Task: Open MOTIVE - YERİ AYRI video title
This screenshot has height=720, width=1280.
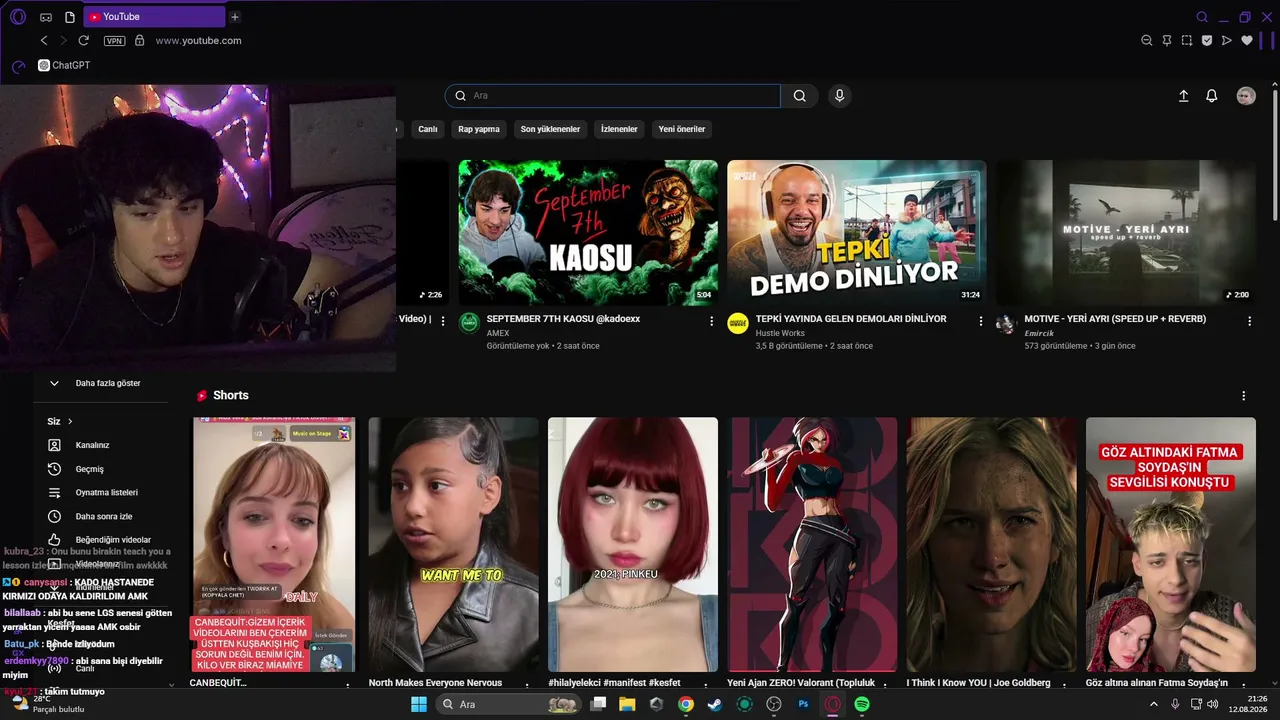Action: 1115,319
